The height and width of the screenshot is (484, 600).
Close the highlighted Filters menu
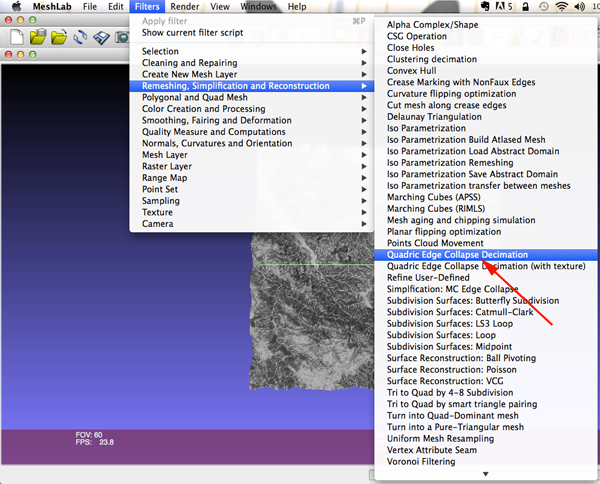(147, 7)
